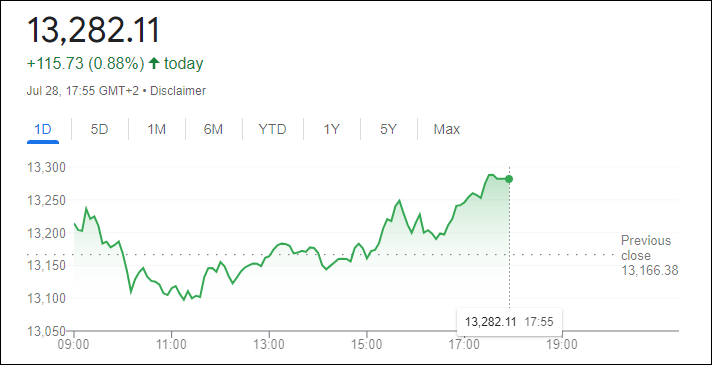Click the green data point marker

[x=509, y=179]
